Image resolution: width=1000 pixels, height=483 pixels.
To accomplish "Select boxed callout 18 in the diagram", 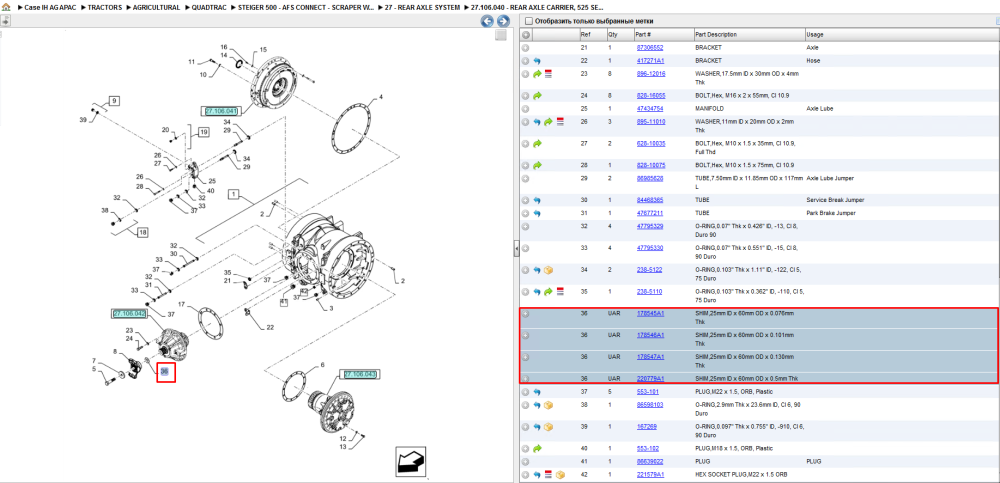I will [x=142, y=233].
